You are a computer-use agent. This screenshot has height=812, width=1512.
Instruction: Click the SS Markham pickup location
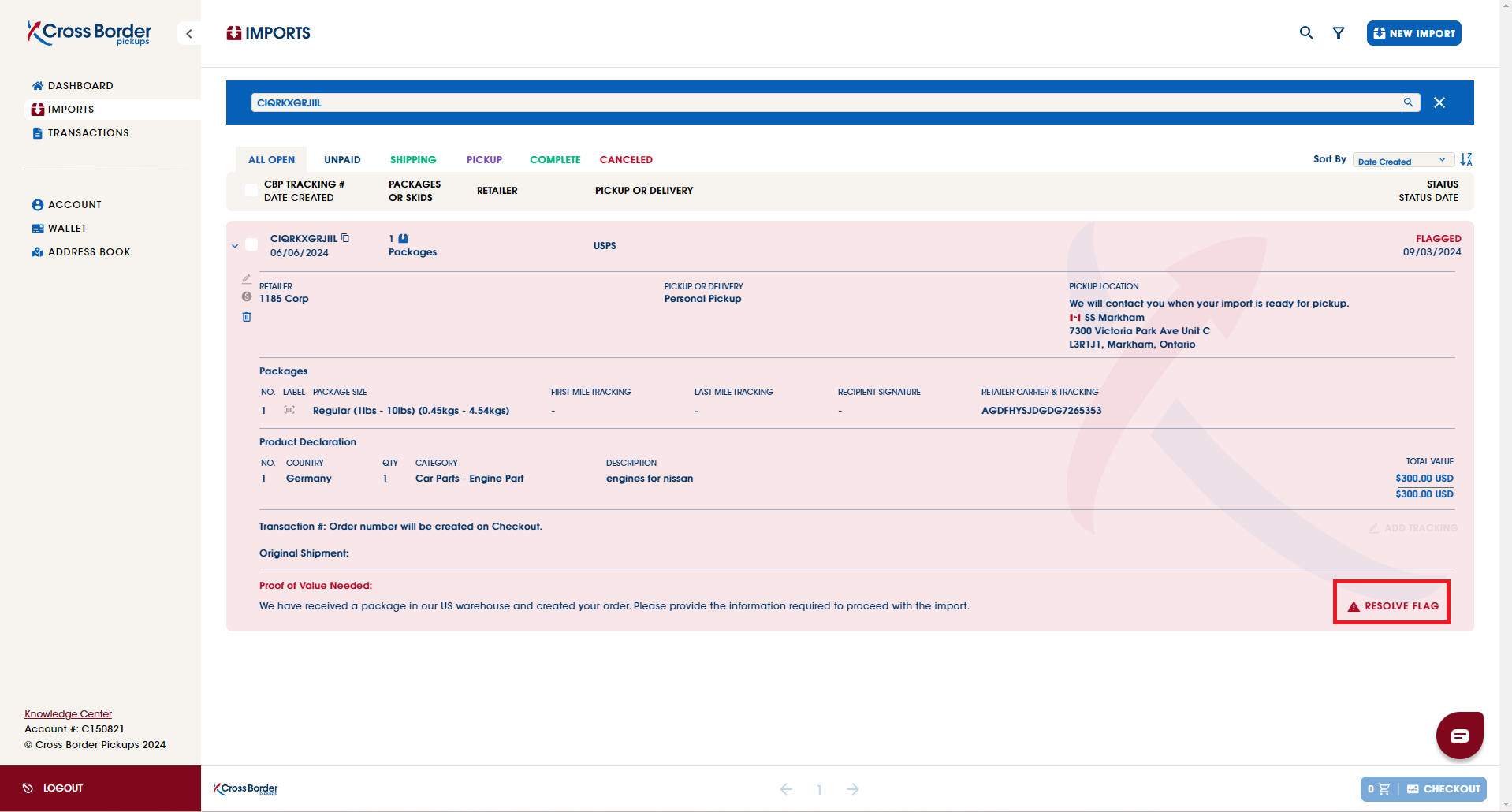1114,318
